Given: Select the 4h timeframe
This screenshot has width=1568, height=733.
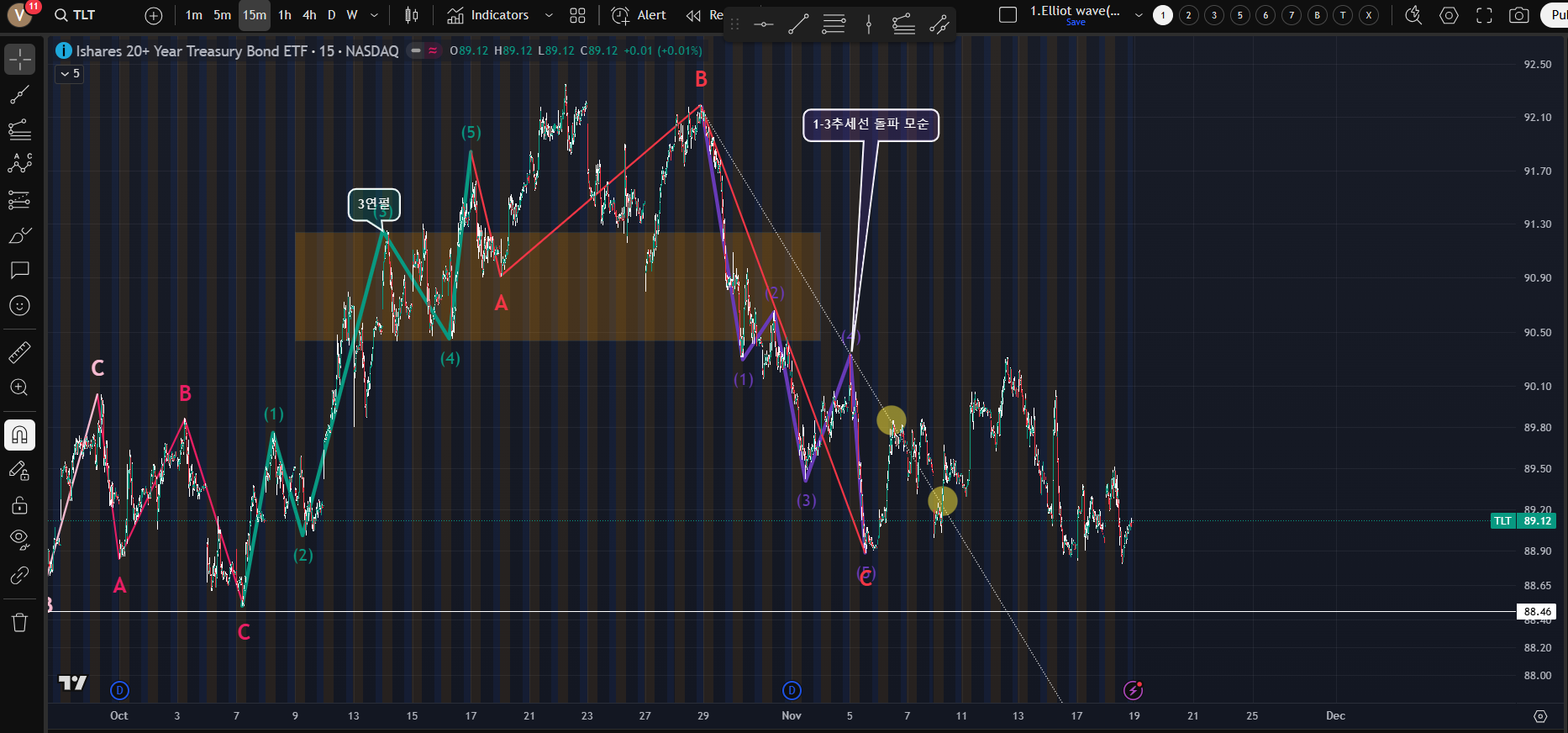Looking at the screenshot, I should pos(309,15).
